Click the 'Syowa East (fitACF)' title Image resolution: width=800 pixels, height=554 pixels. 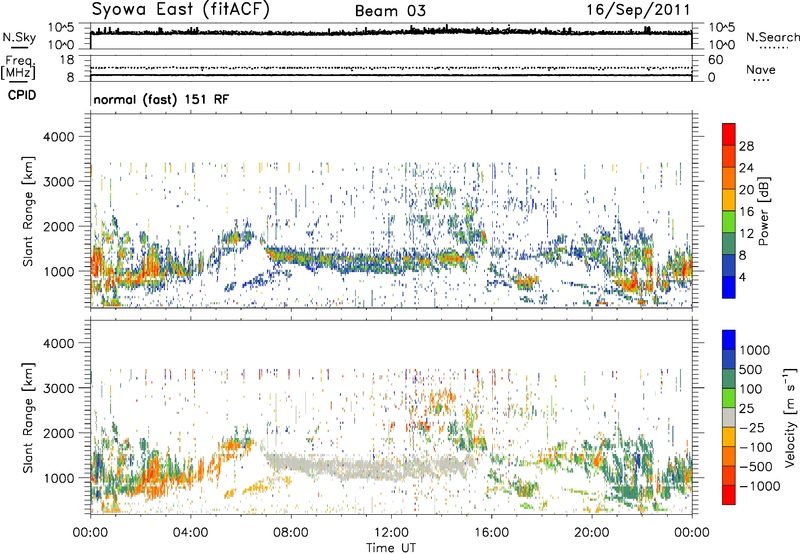click(x=180, y=10)
